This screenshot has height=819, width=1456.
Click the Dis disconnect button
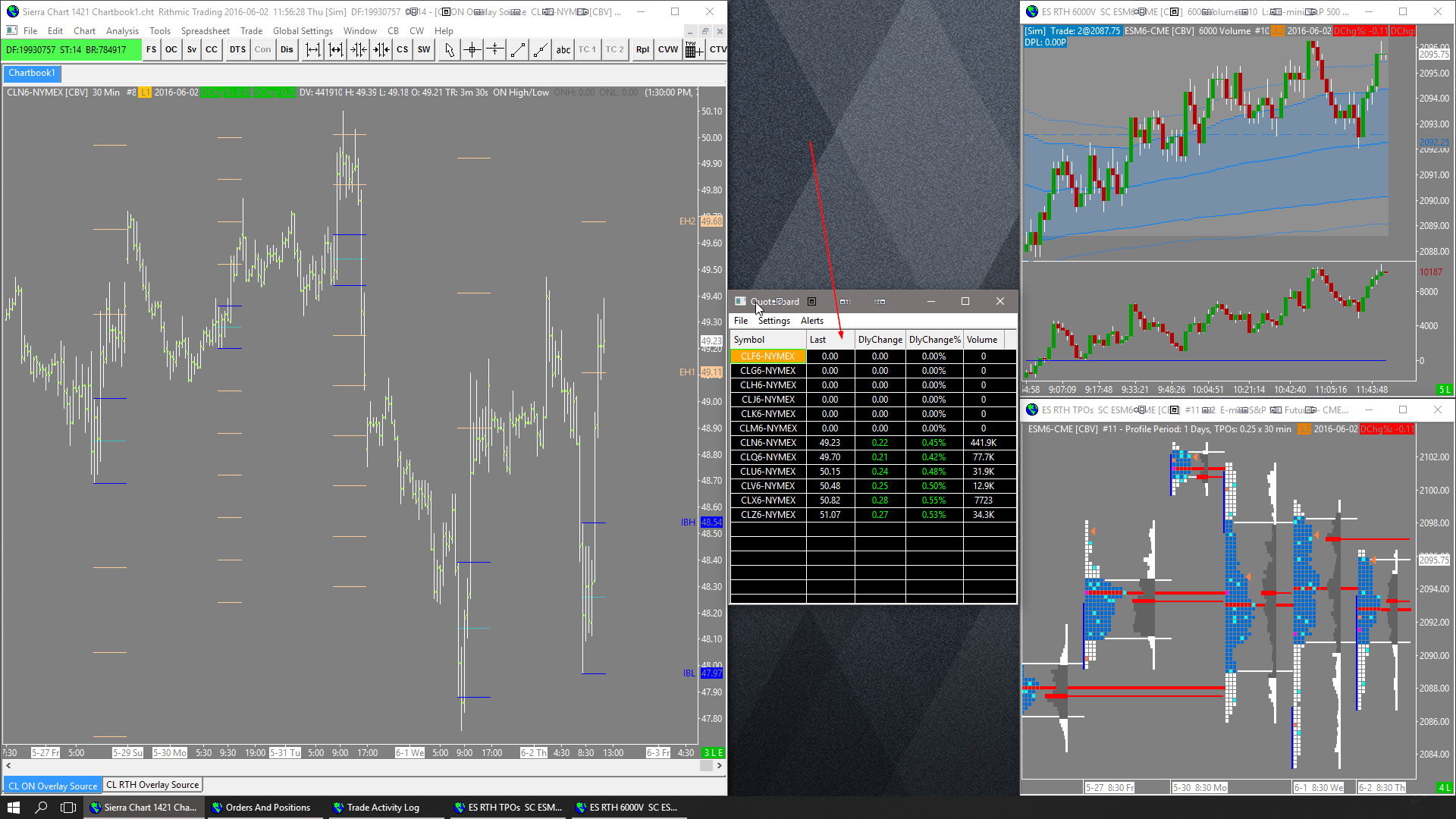[x=286, y=50]
